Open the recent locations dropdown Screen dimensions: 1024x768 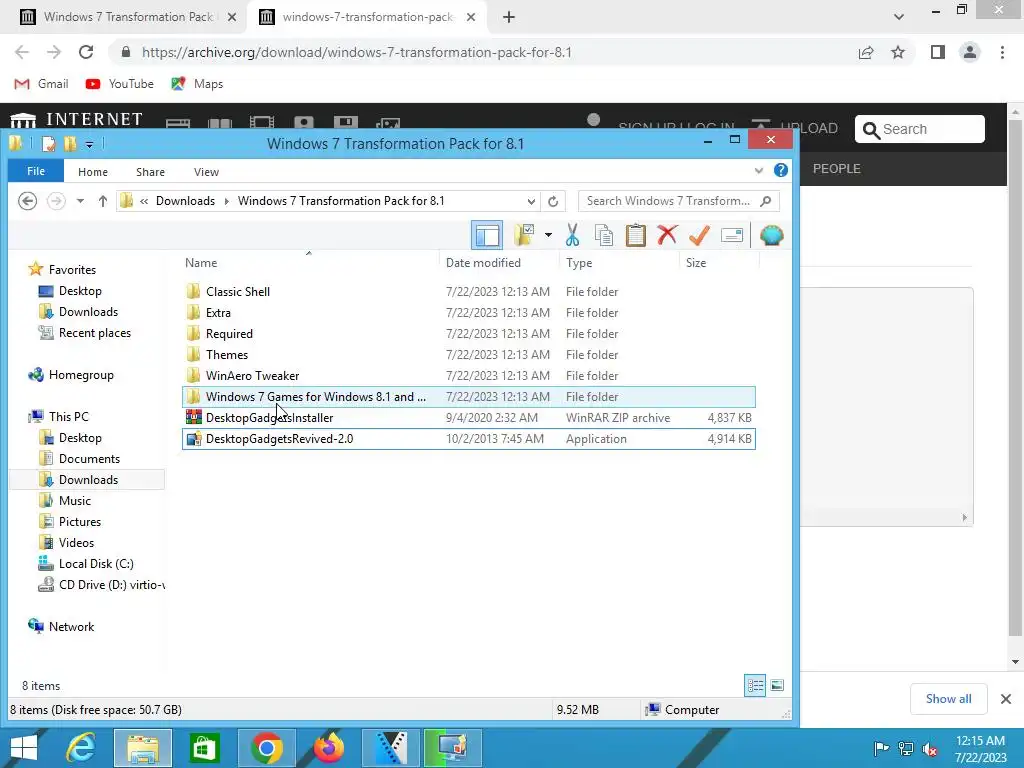pos(80,201)
